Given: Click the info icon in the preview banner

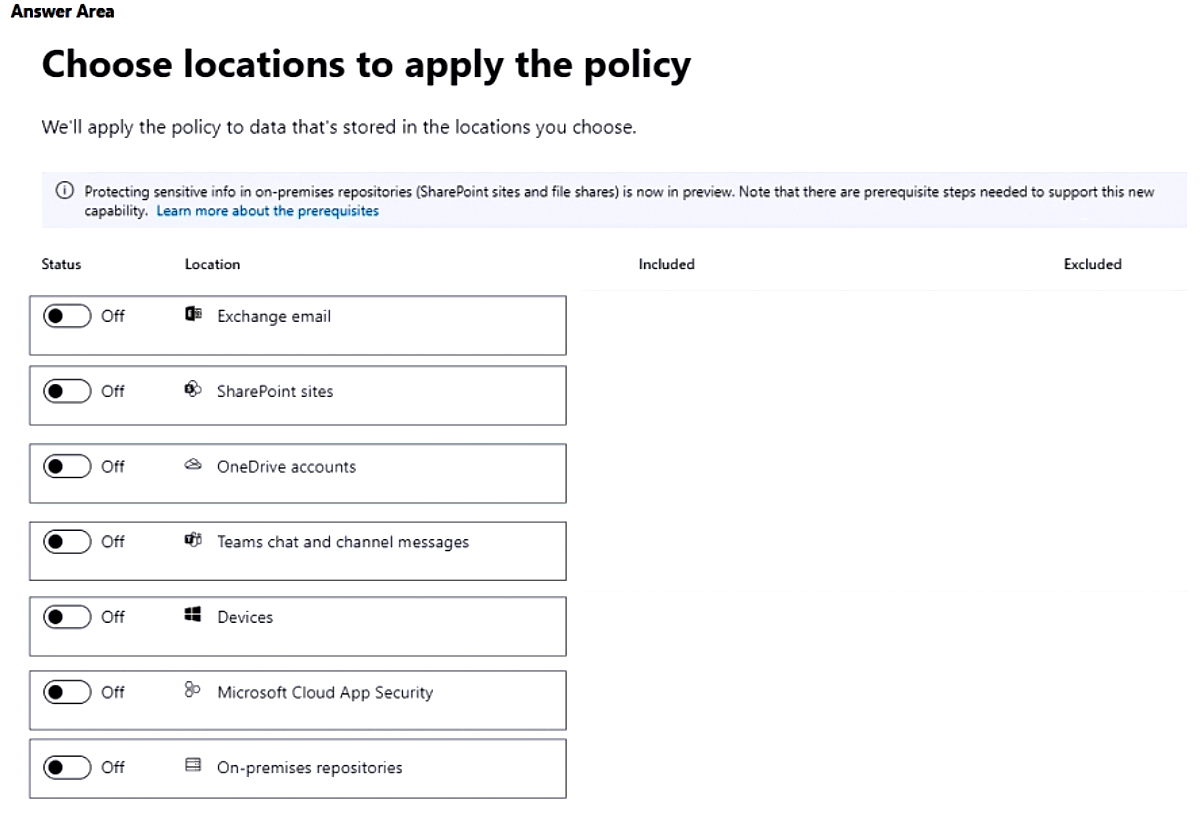Looking at the screenshot, I should (x=65, y=192).
